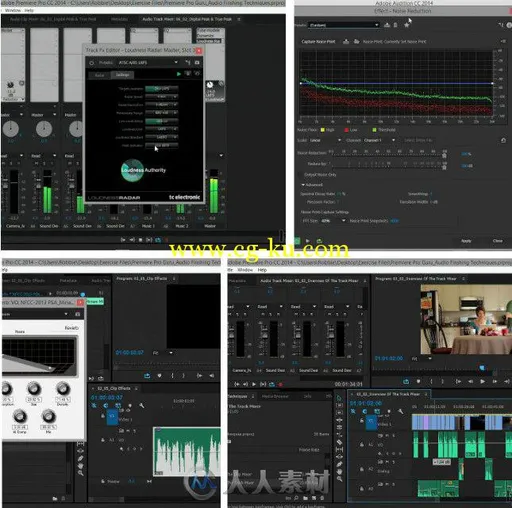512x508 pixels.
Task: Open the ATSC A/85 LKFS presets dropdown in Loudness Radar
Action: 148,63
